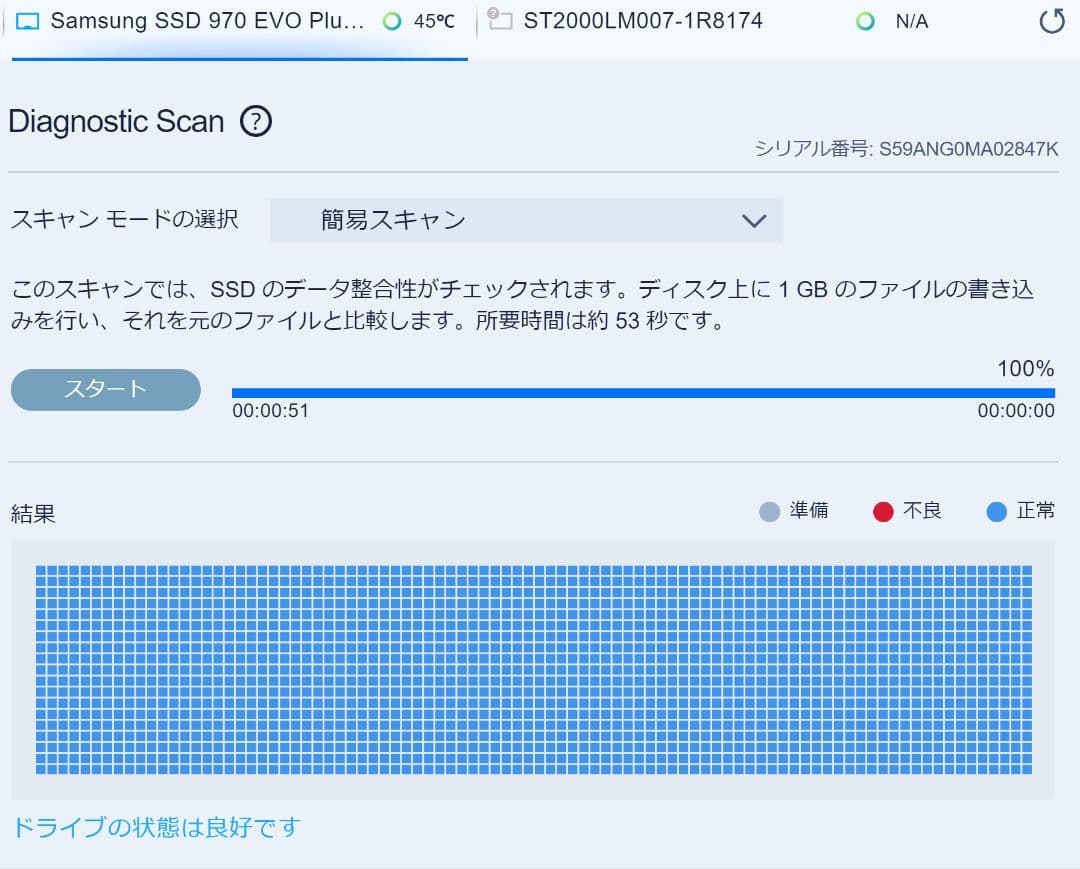Click the 不良 red legend dot
1080x869 pixels.
[882, 511]
